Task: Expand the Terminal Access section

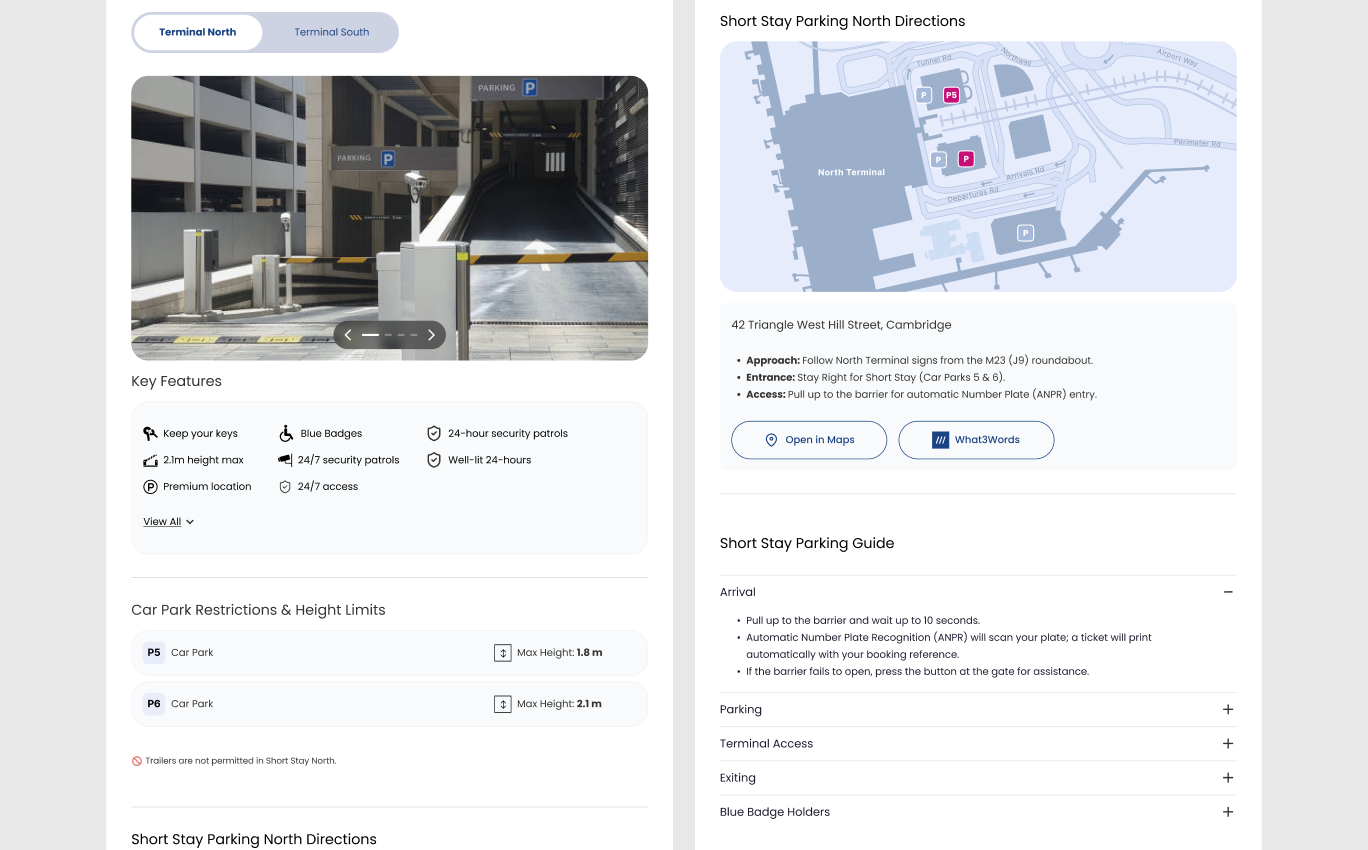Action: pos(978,744)
